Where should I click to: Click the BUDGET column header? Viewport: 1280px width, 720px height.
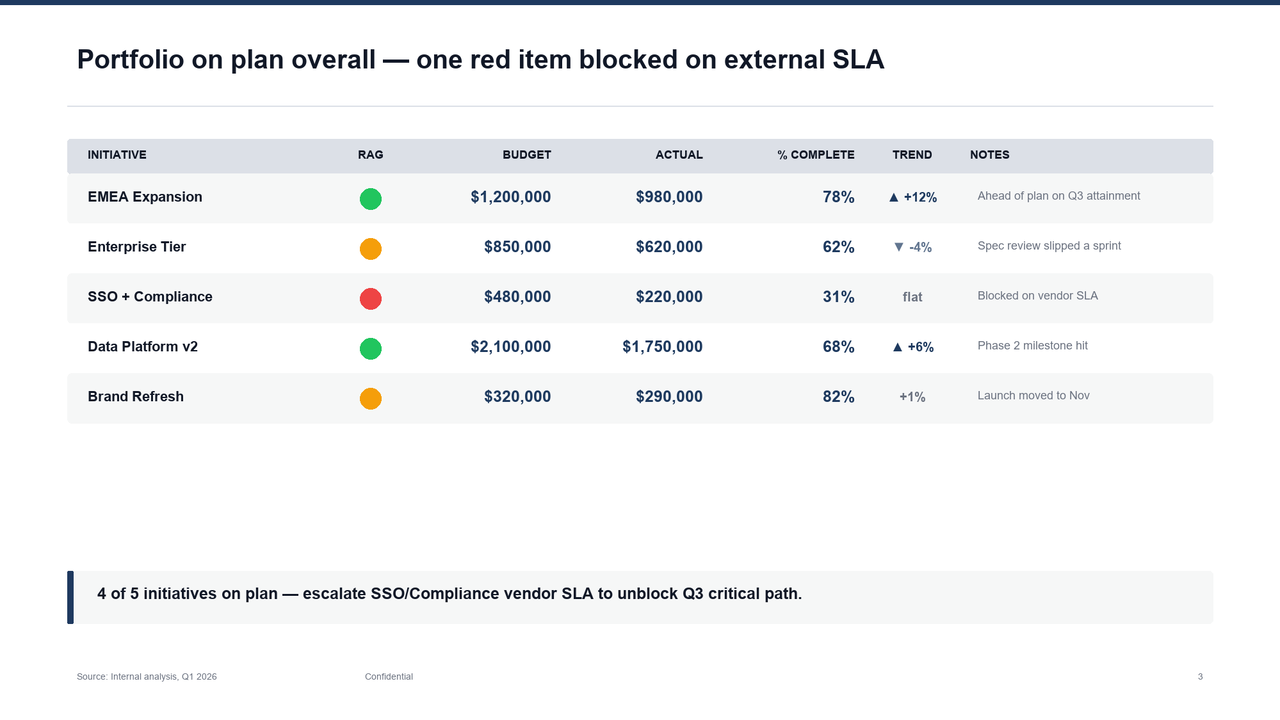(526, 155)
